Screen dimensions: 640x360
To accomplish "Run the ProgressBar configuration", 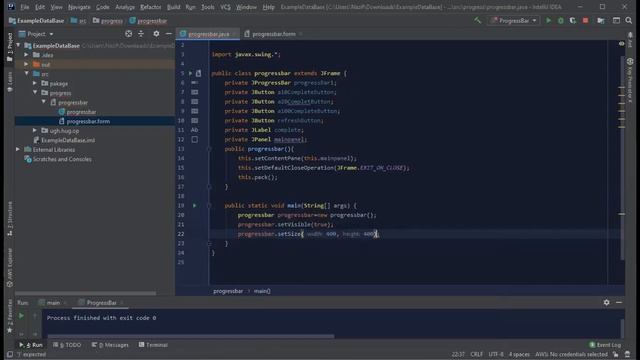I will tap(549, 20).
